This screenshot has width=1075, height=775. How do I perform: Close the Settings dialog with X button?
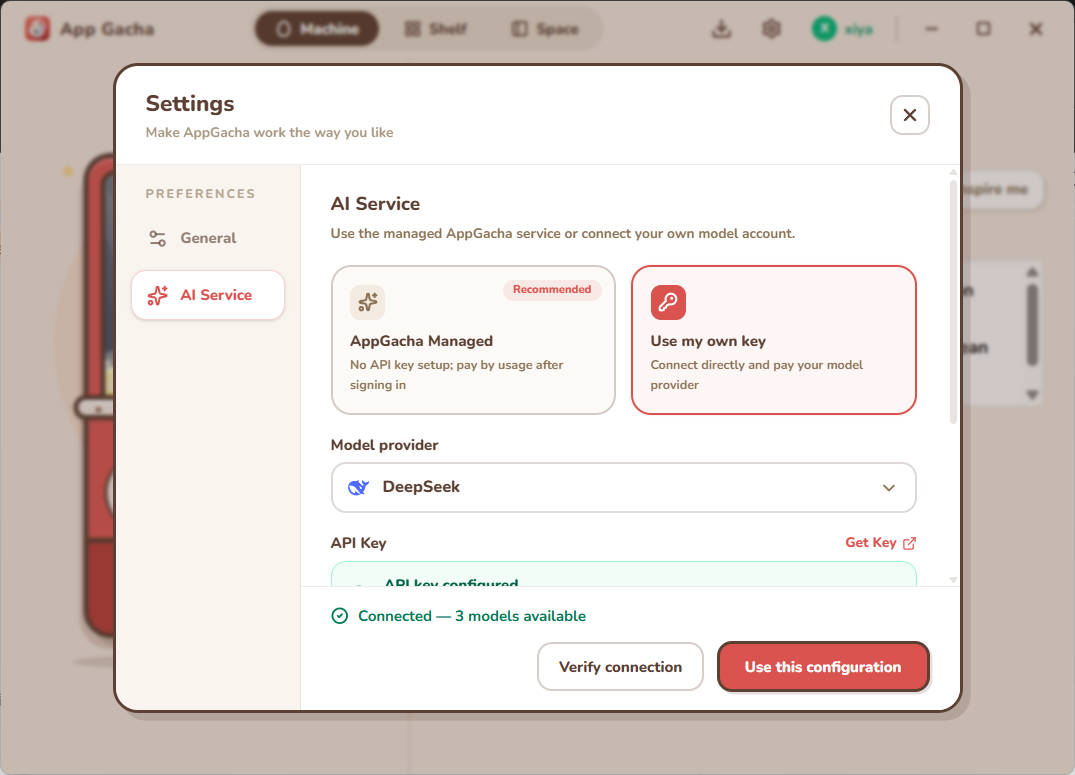(909, 115)
